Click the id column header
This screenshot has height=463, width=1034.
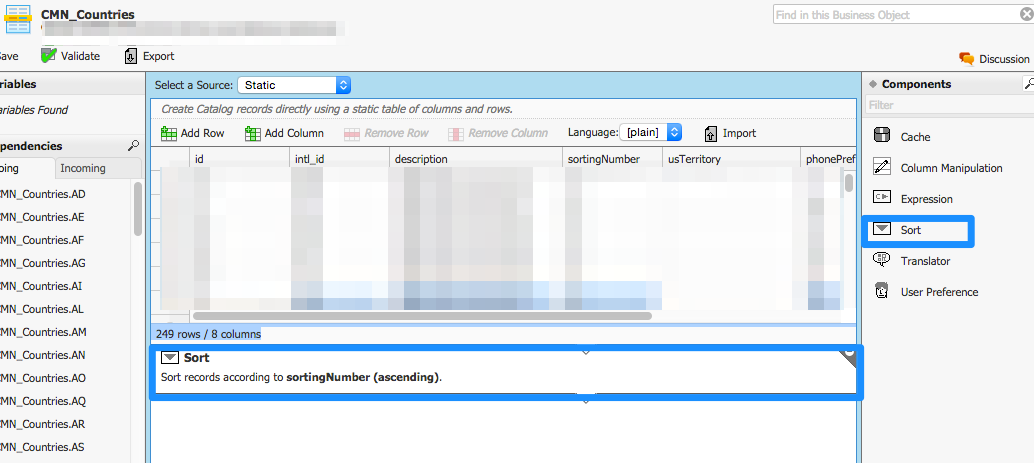pyautogui.click(x=239, y=159)
